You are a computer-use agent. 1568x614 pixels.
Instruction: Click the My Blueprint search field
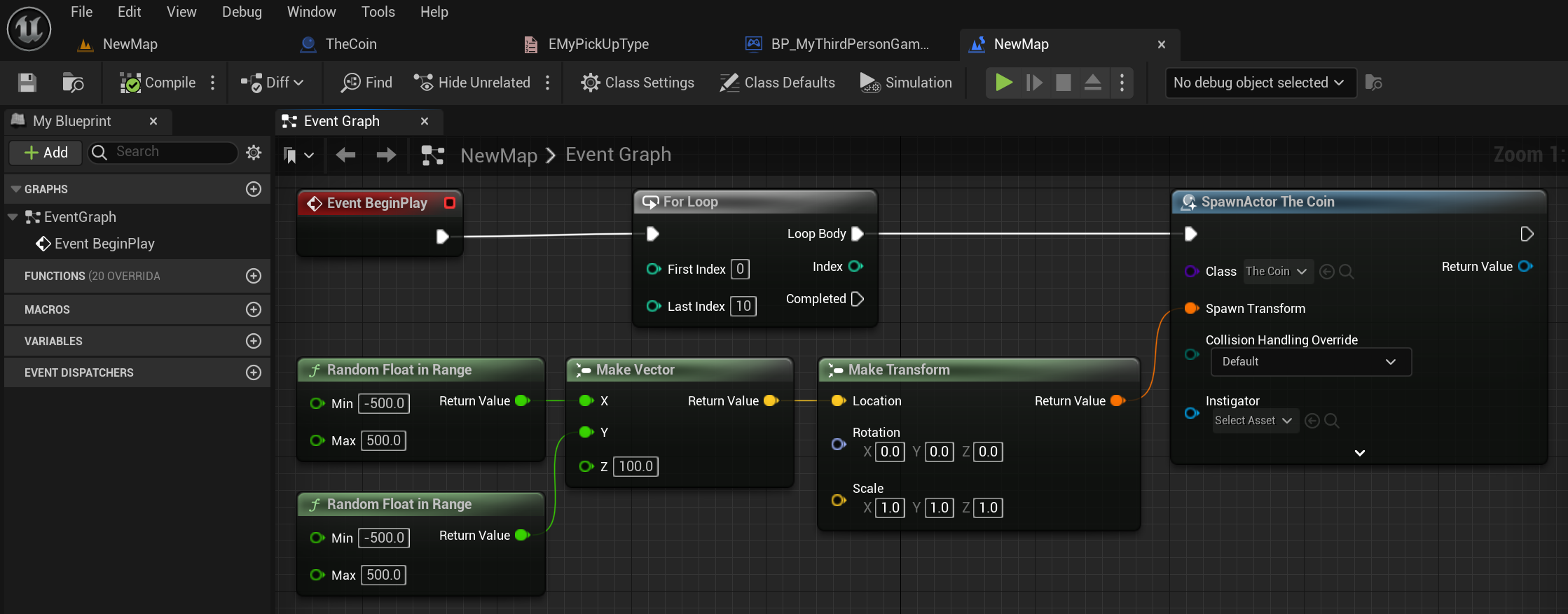[163, 152]
